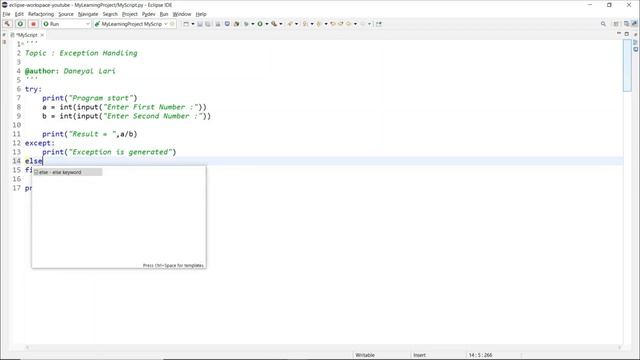The image size is (640, 360).
Task: Open the Help menu
Action: coord(201,14)
